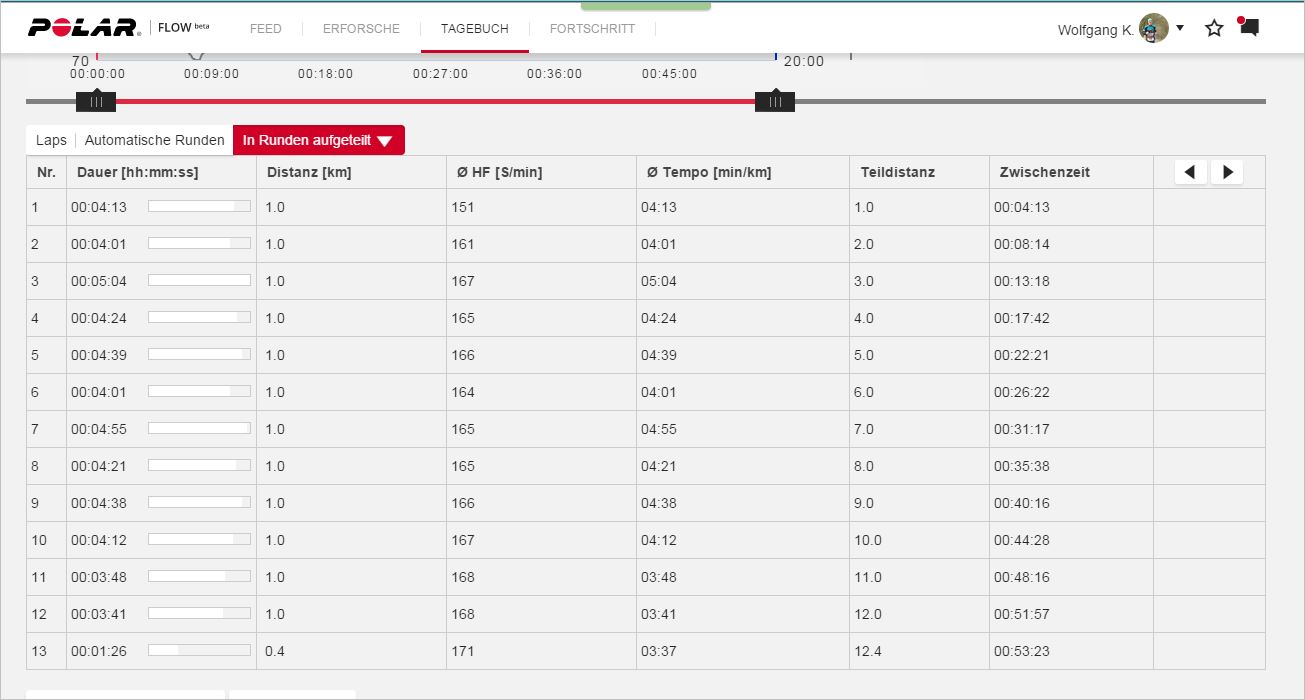Select the TAGEBUCH tab
The width and height of the screenshot is (1305, 700).
click(474, 29)
